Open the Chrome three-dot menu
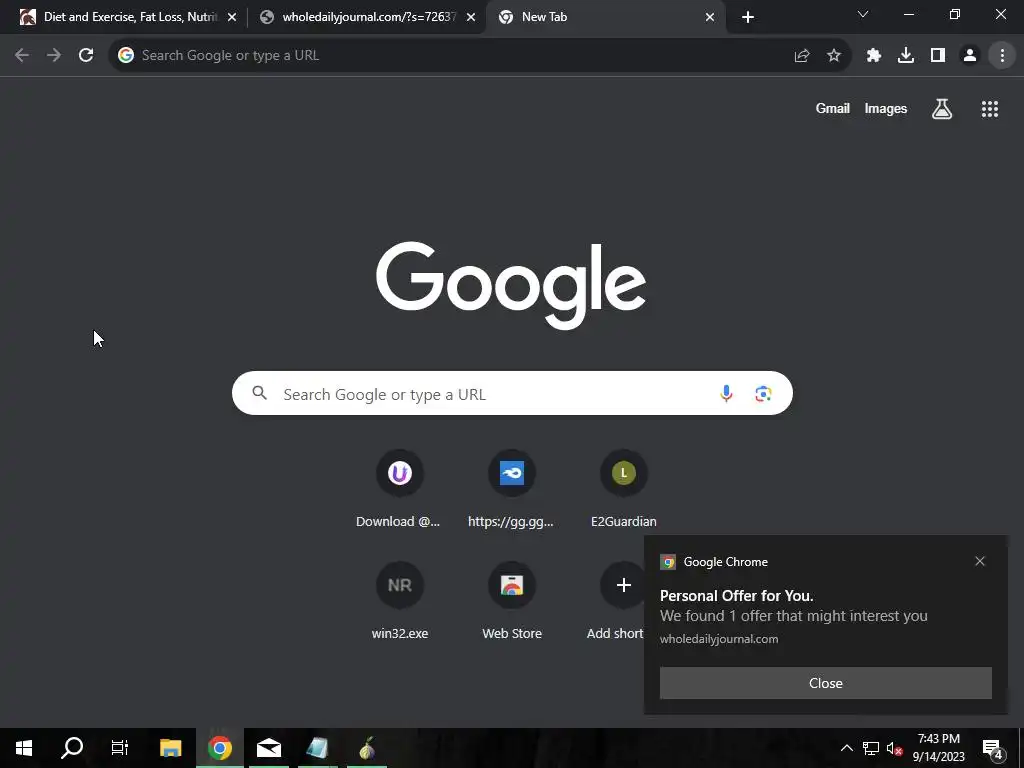Viewport: 1024px width, 768px height. click(x=1002, y=56)
